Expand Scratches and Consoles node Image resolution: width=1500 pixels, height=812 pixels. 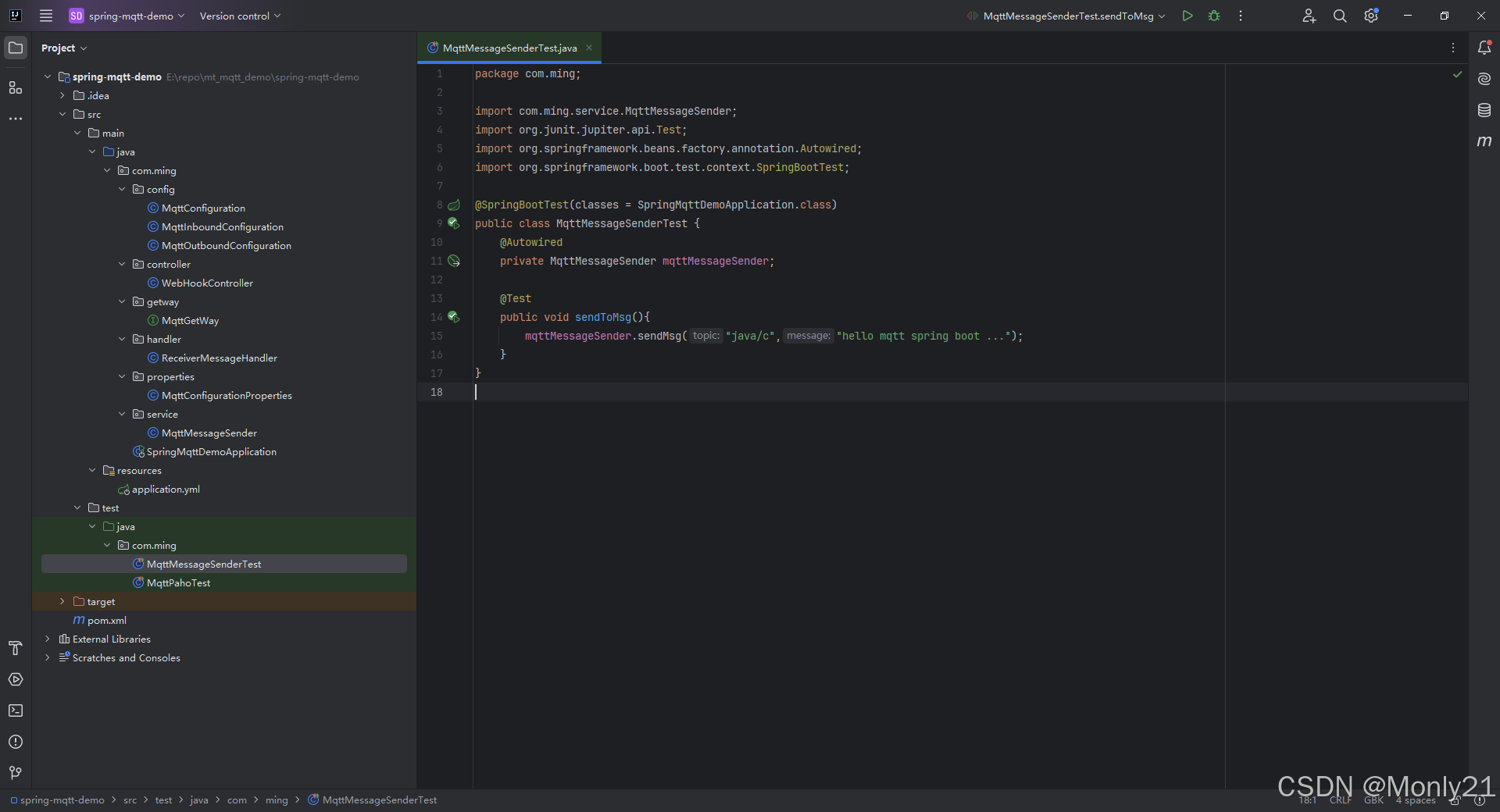[48, 657]
